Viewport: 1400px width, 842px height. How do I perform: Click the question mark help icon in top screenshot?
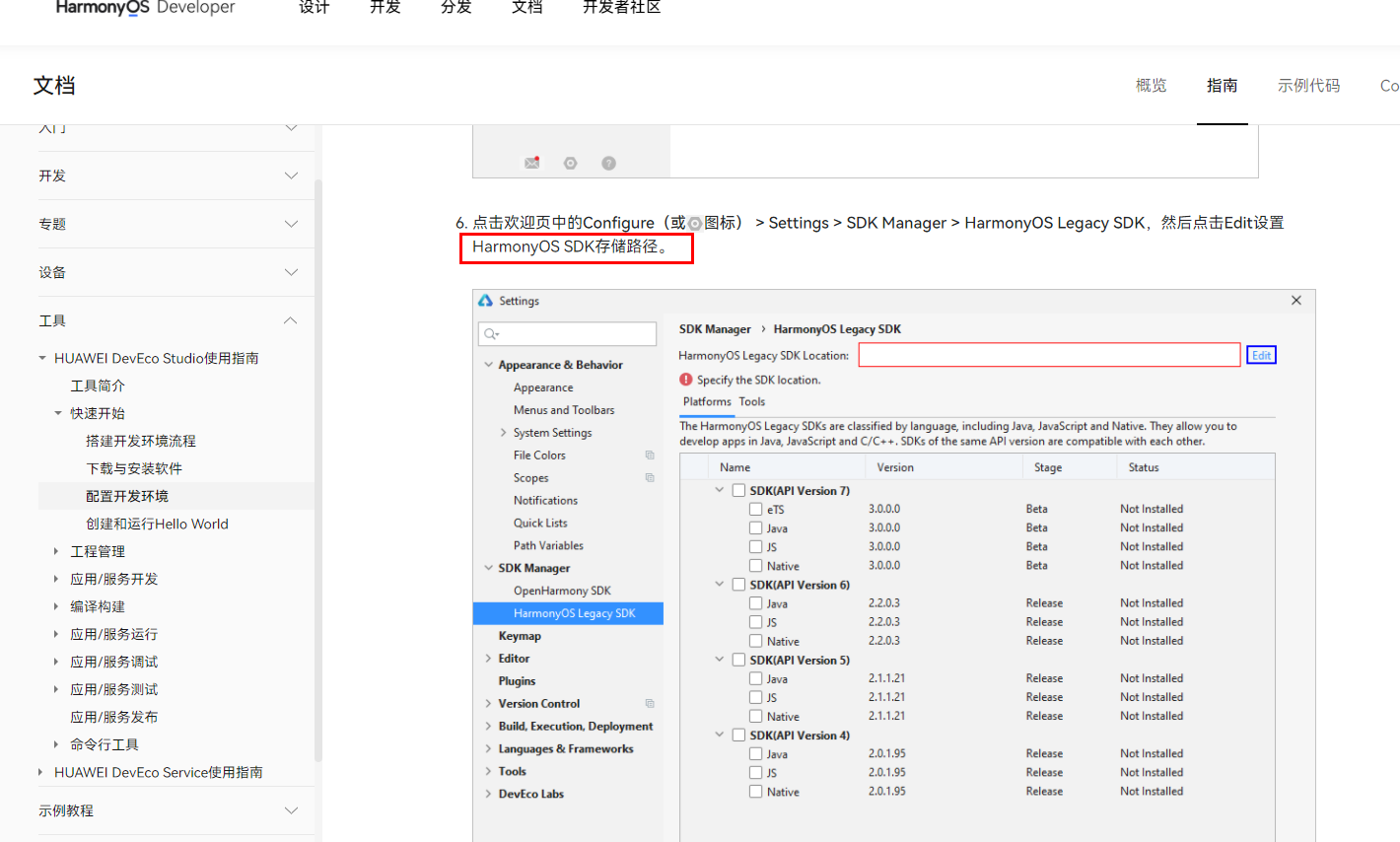click(608, 163)
